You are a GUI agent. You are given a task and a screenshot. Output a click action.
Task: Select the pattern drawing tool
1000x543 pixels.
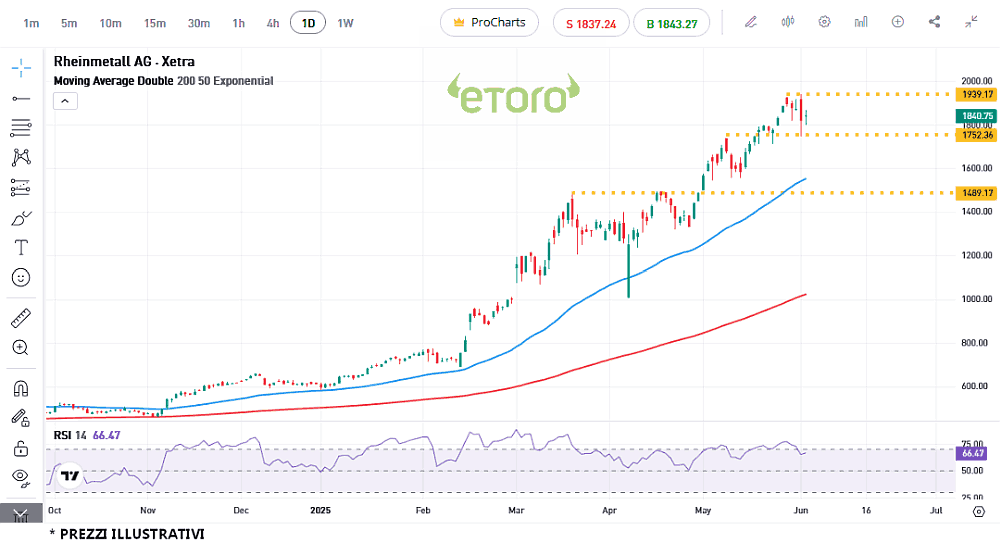click(x=21, y=157)
